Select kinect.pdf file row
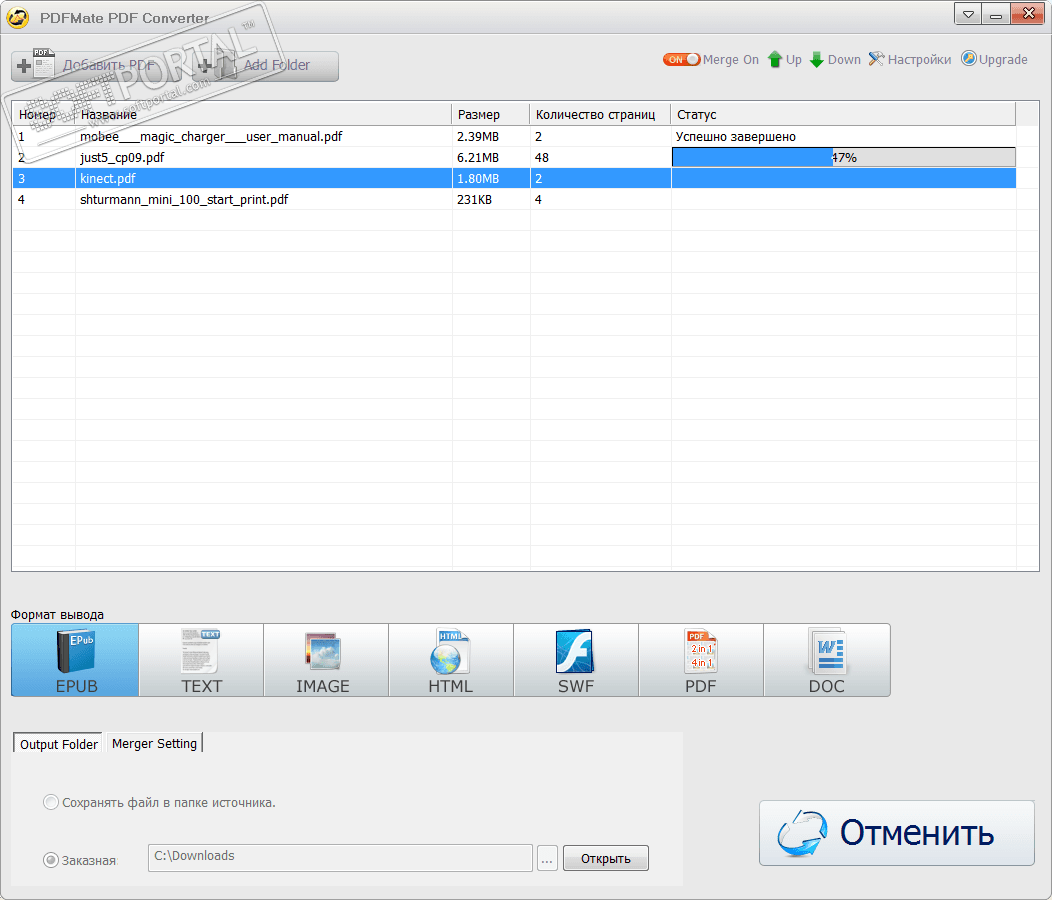This screenshot has width=1052, height=900. [x=514, y=178]
